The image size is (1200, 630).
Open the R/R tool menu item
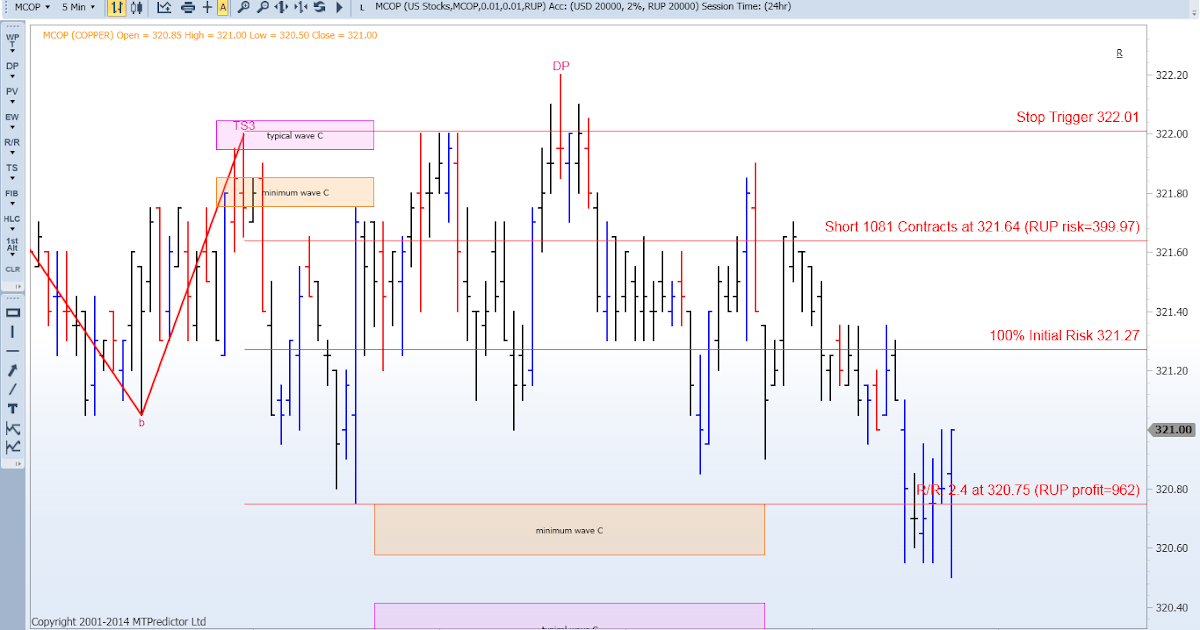click(12, 142)
